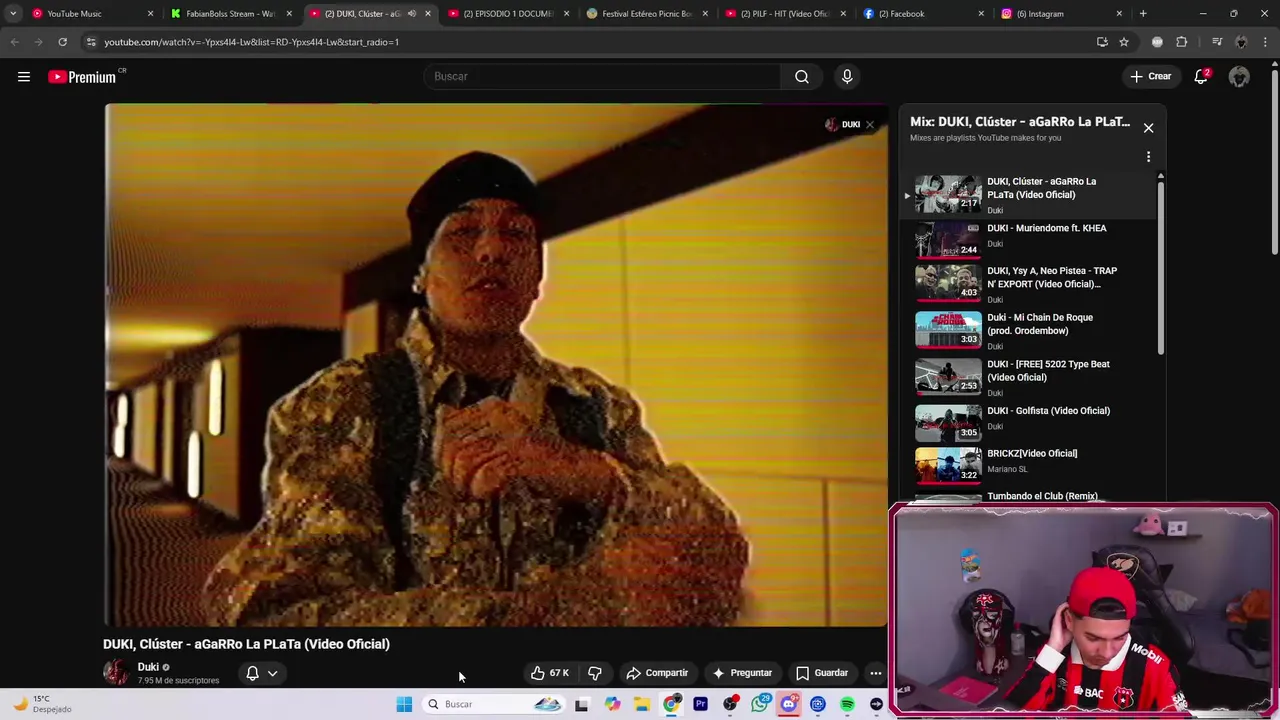1280x720 pixels.
Task: Play aGaRRo La PLaTa from playlist
Action: [x=1030, y=195]
